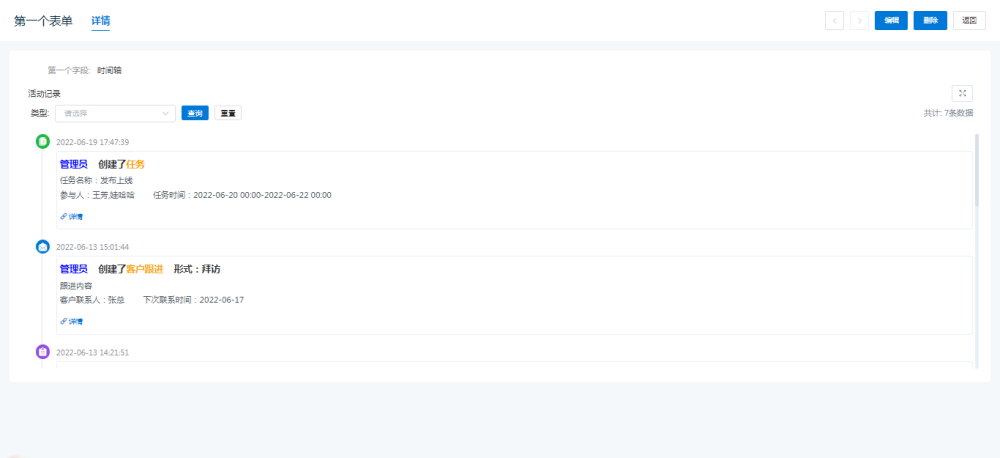Expand activity records to fullscreen

tap(962, 93)
